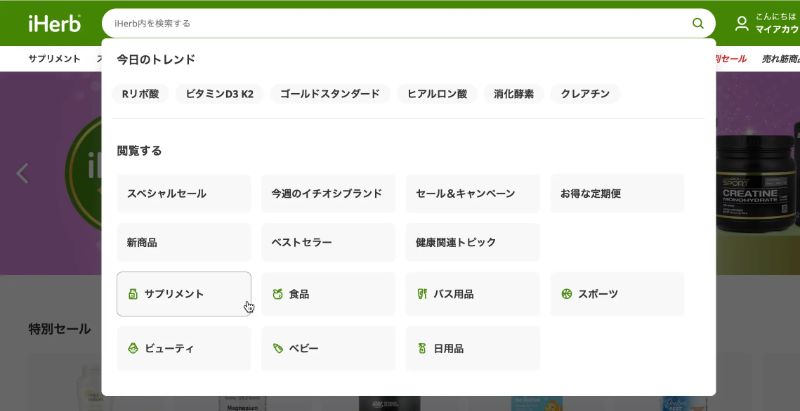The image size is (800, 411).
Task: Click the search magnifier icon
Action: [x=697, y=23]
